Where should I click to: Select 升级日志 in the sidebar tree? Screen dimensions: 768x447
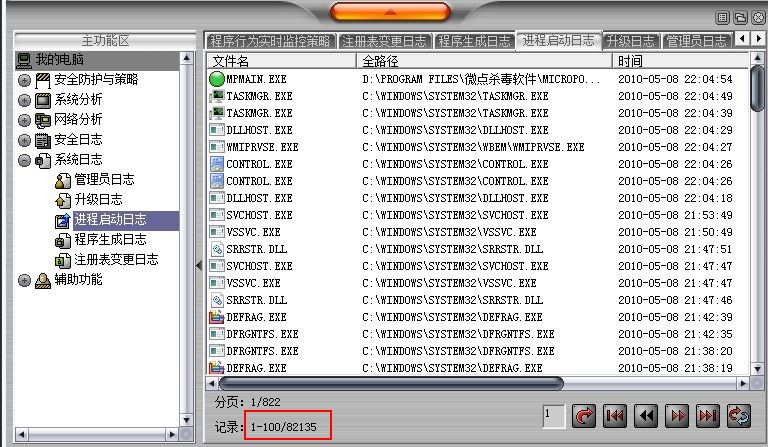pyautogui.click(x=98, y=200)
